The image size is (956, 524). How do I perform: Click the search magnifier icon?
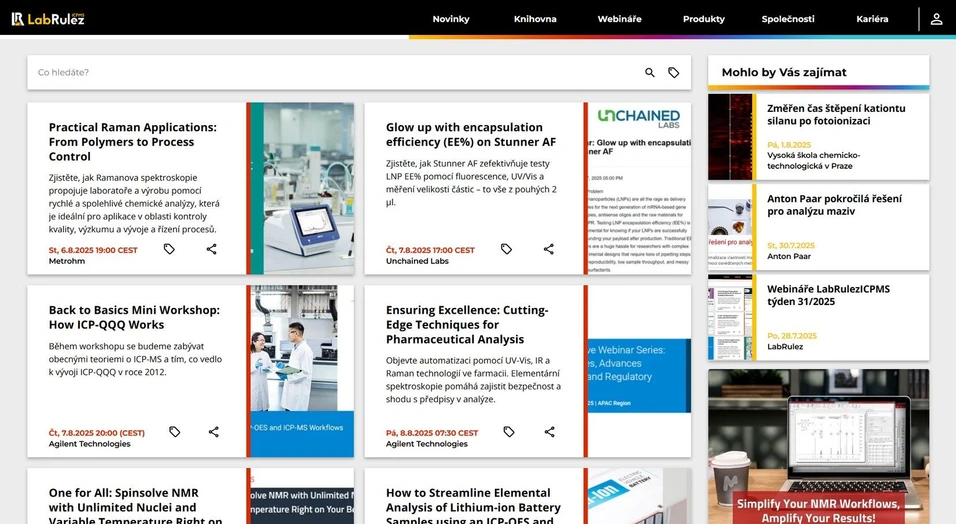click(x=650, y=73)
